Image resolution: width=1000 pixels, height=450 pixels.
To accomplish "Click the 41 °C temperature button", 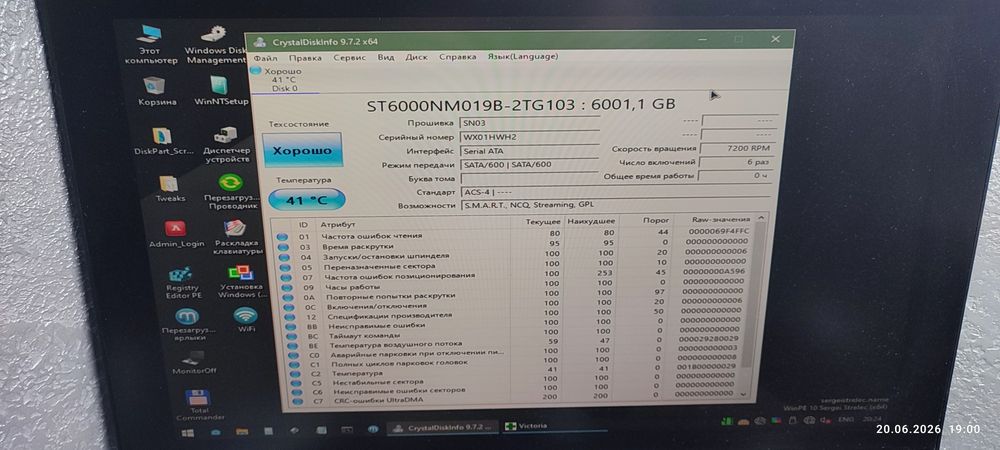I will [306, 200].
